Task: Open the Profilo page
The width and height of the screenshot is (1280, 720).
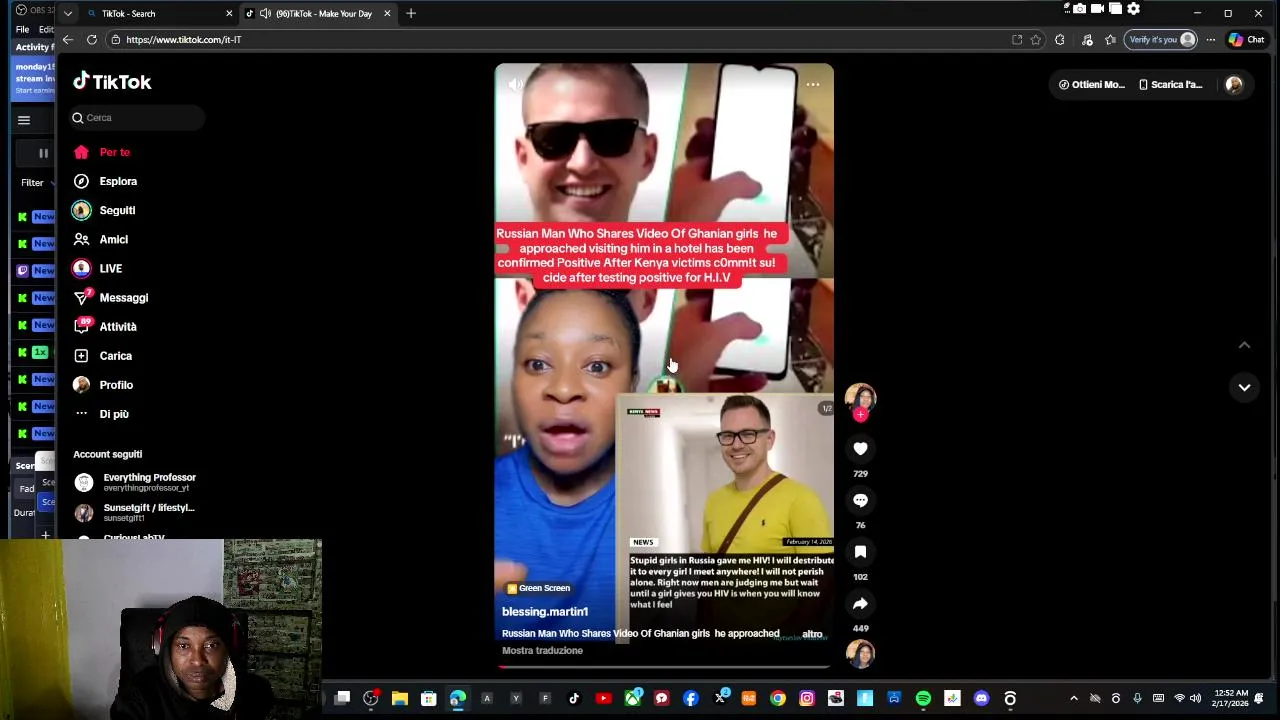Action: click(x=104, y=384)
